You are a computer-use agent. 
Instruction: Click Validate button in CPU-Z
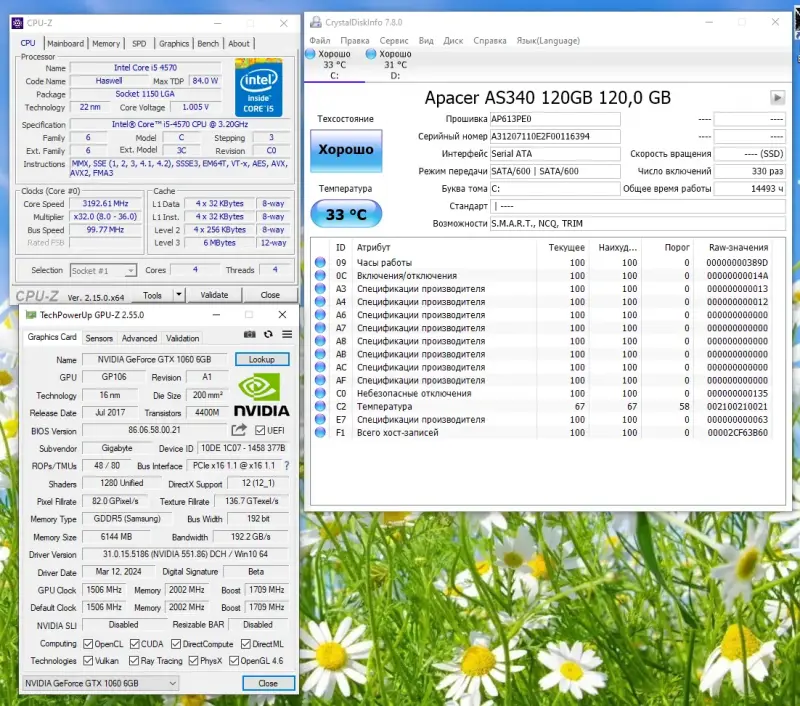pyautogui.click(x=214, y=294)
